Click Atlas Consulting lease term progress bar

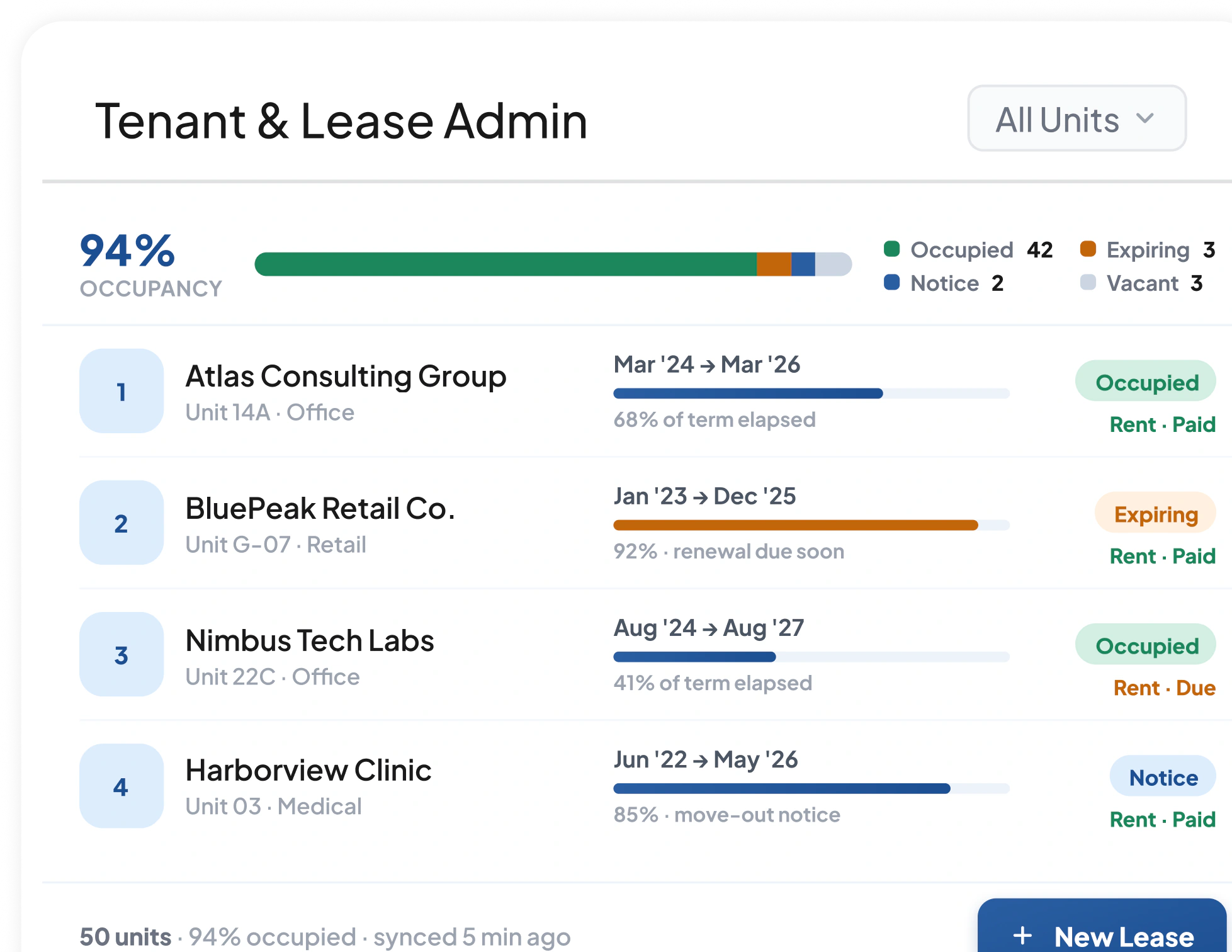point(811,394)
